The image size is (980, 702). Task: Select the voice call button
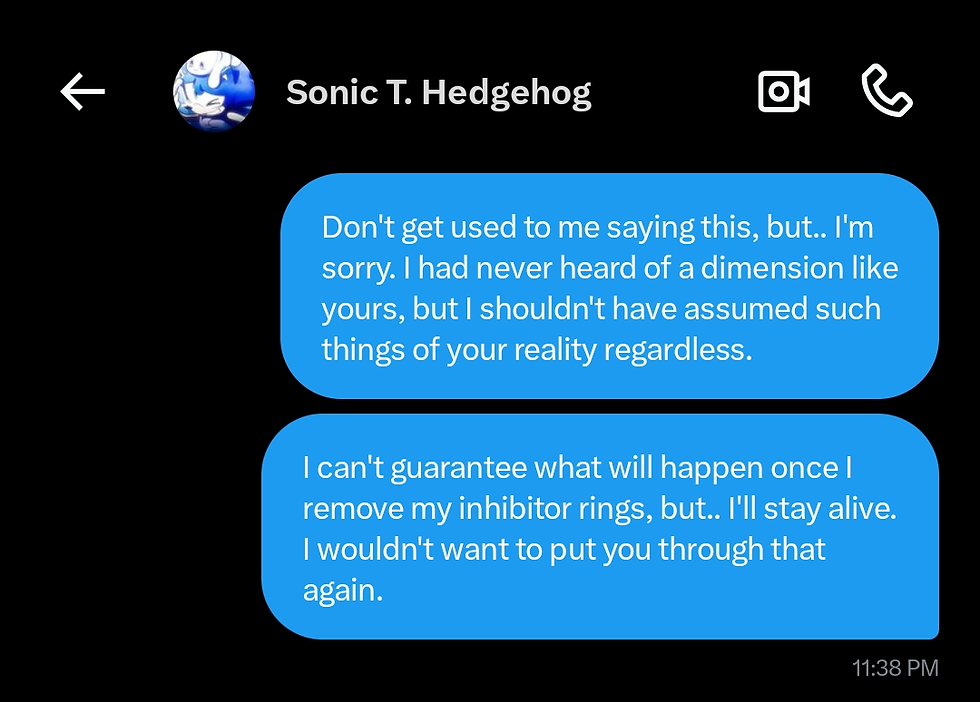[888, 91]
